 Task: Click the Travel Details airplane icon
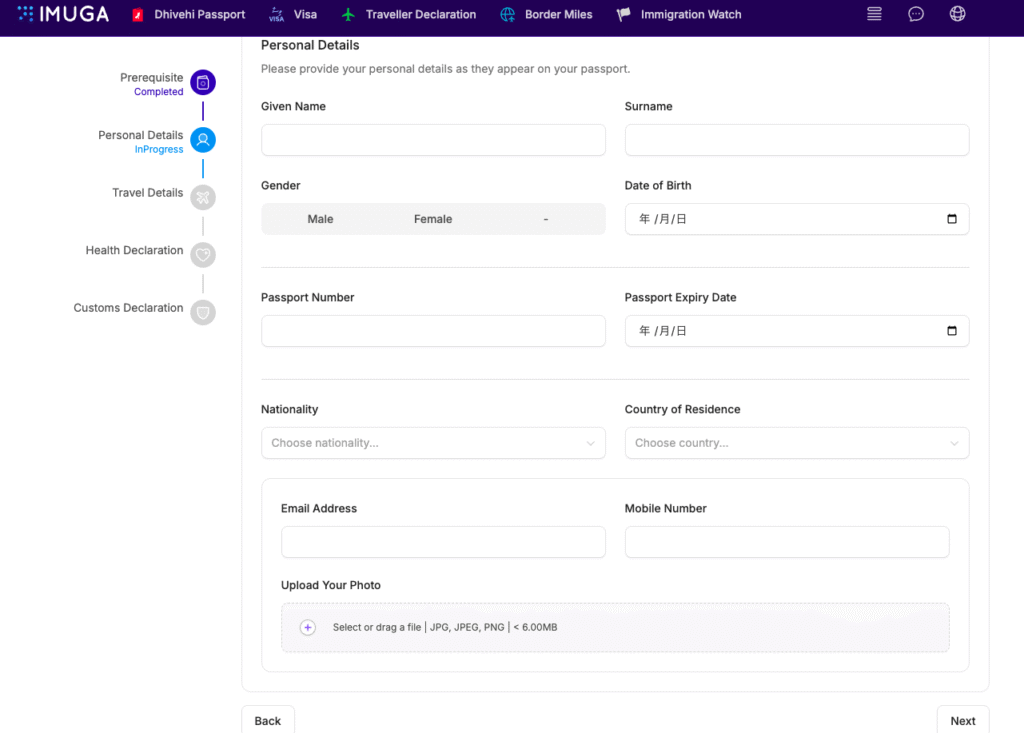point(203,197)
